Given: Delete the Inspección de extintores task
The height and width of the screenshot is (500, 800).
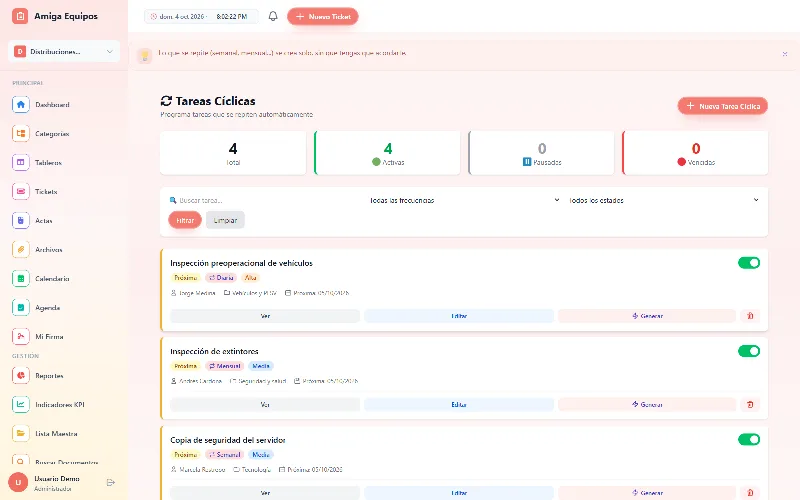Looking at the screenshot, I should [750, 405].
